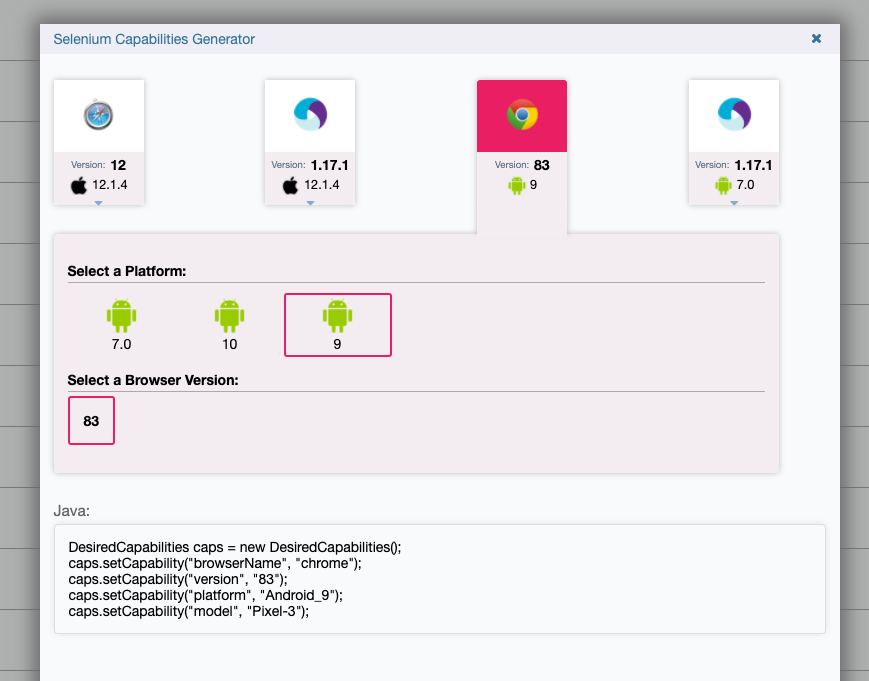This screenshot has height=681, width=869.
Task: Click the 'Java:' label
Action: tap(71, 511)
